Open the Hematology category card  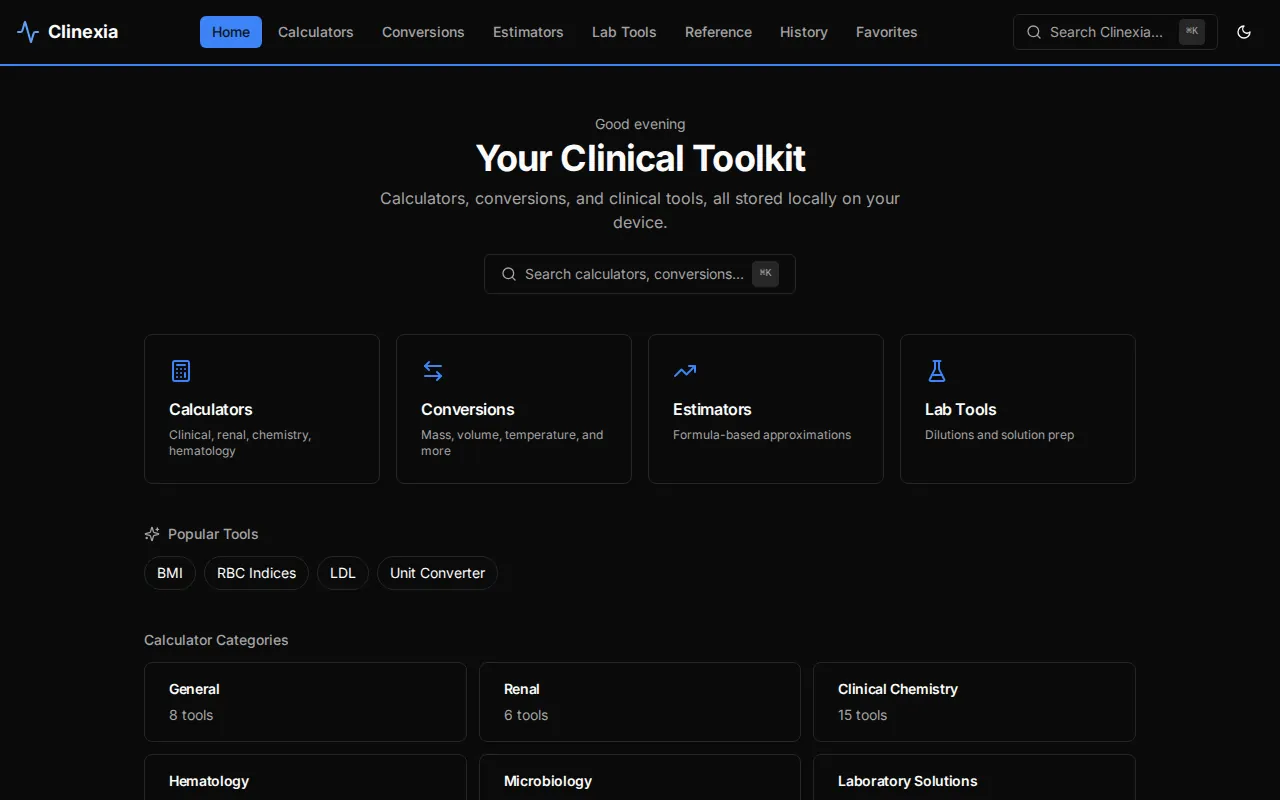tap(305, 778)
